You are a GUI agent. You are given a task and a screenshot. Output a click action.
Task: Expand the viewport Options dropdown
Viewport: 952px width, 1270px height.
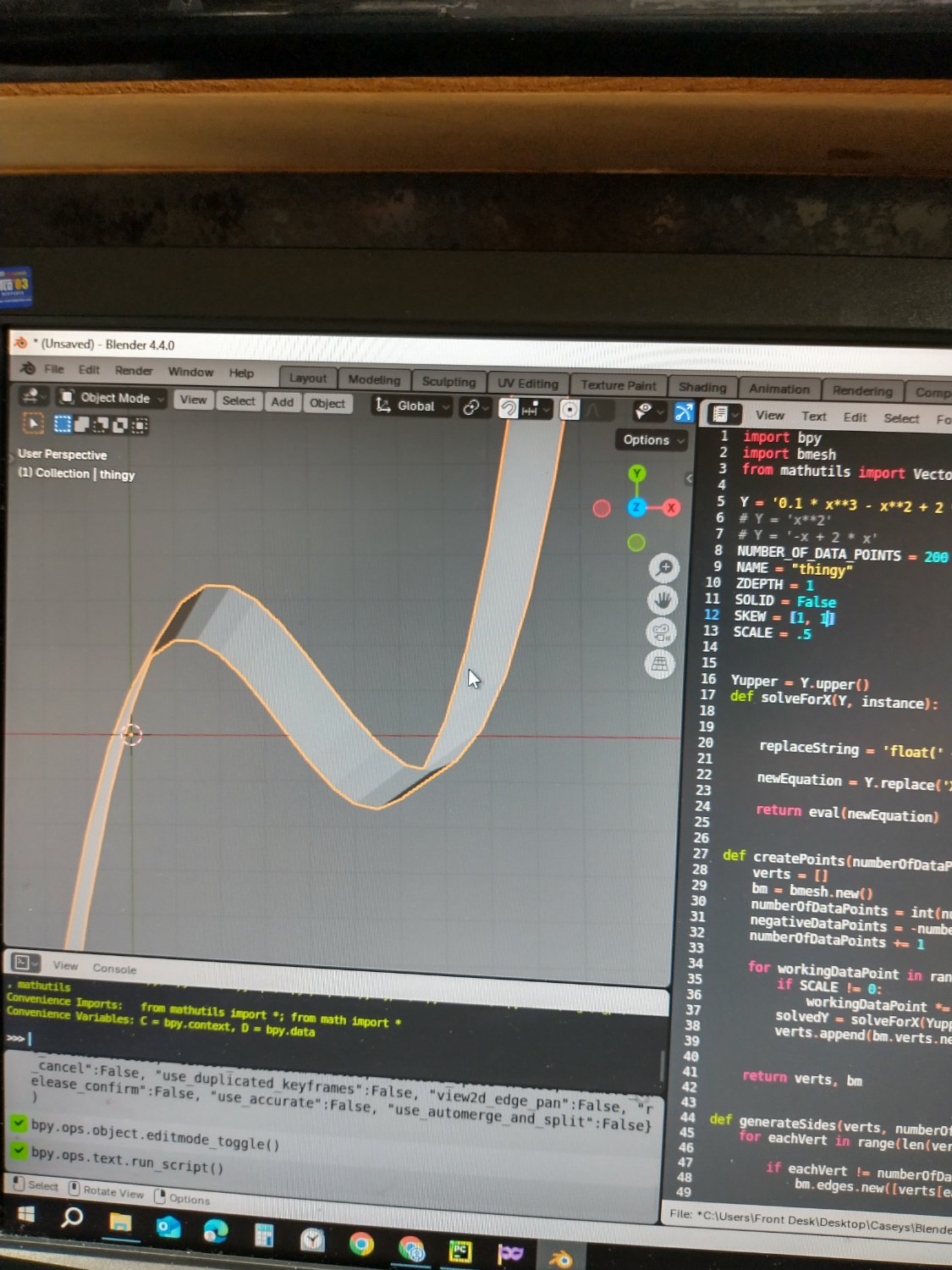coord(651,440)
